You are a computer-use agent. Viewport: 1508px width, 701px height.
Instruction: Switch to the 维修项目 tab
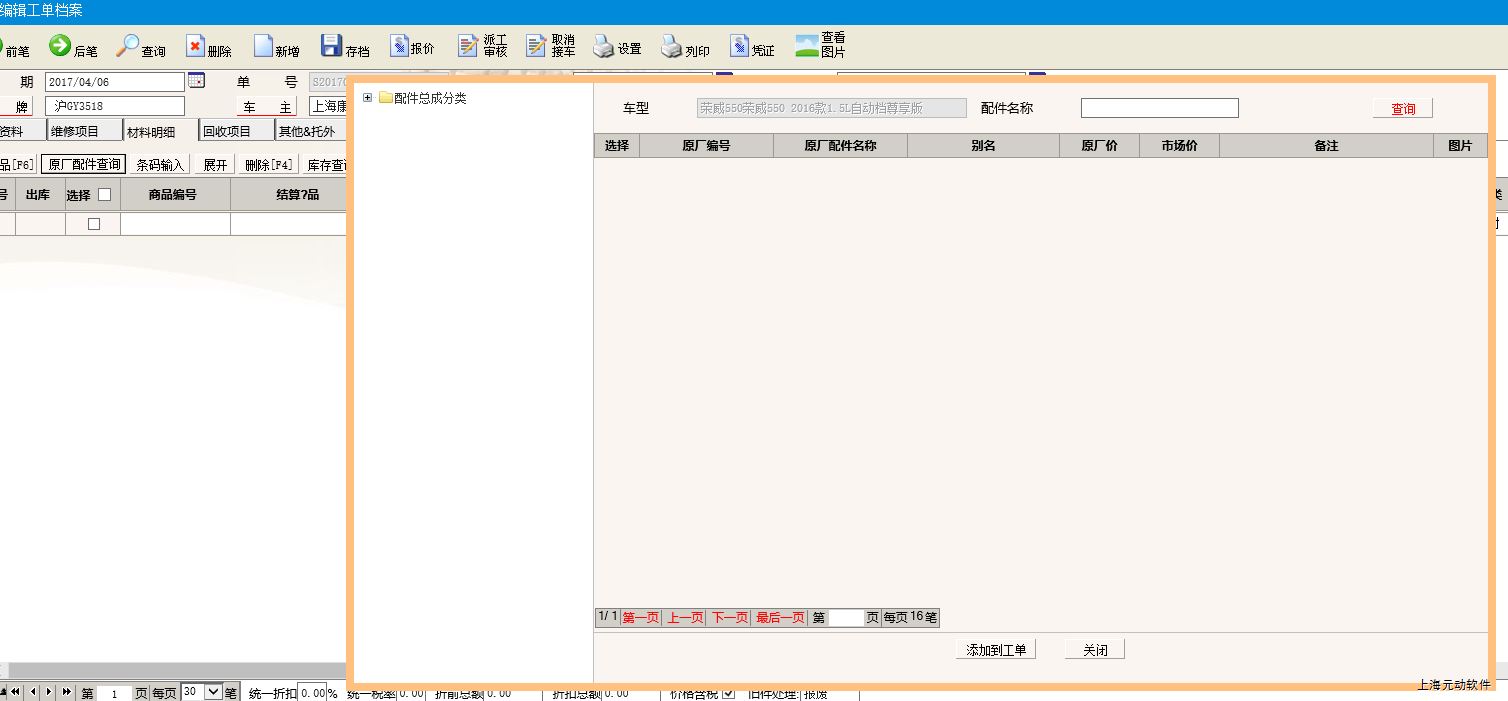75,131
